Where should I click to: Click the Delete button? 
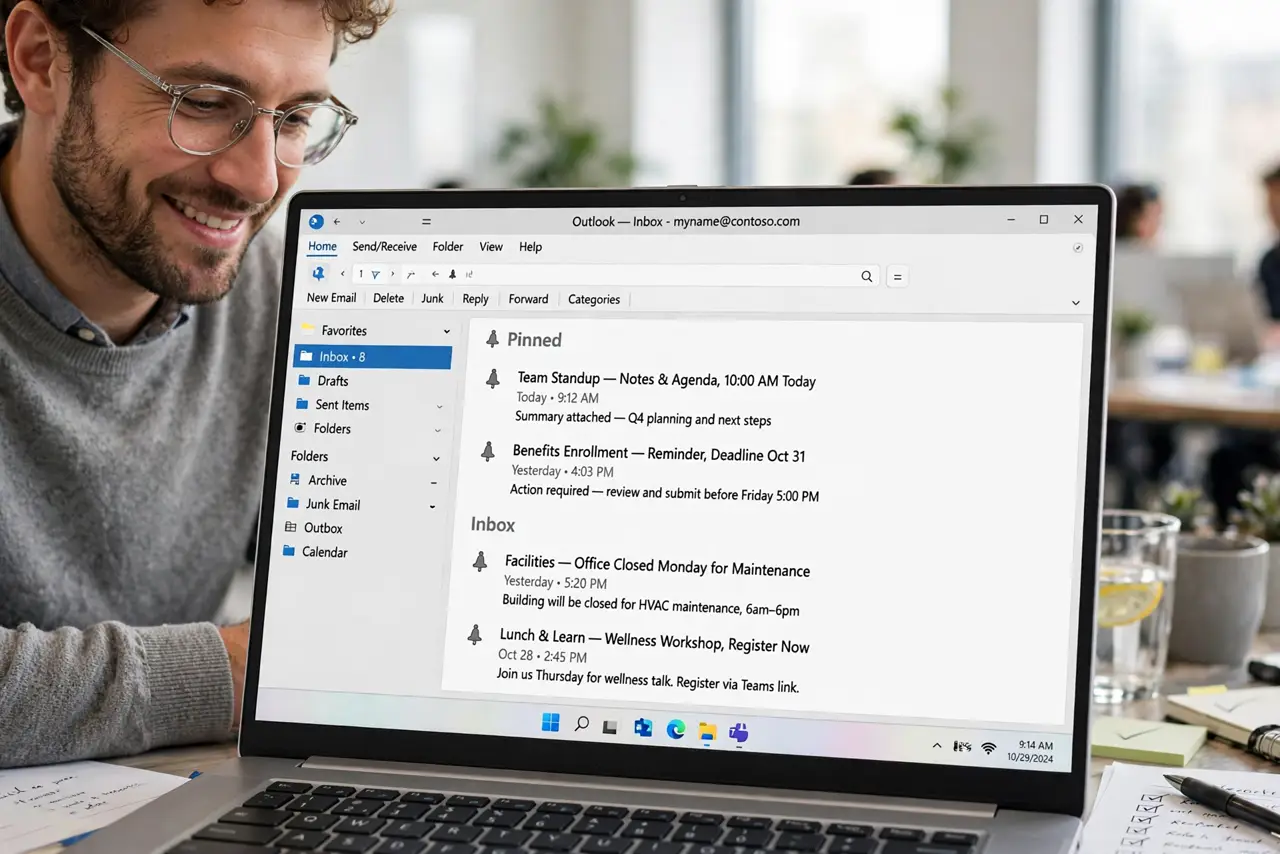click(x=389, y=298)
